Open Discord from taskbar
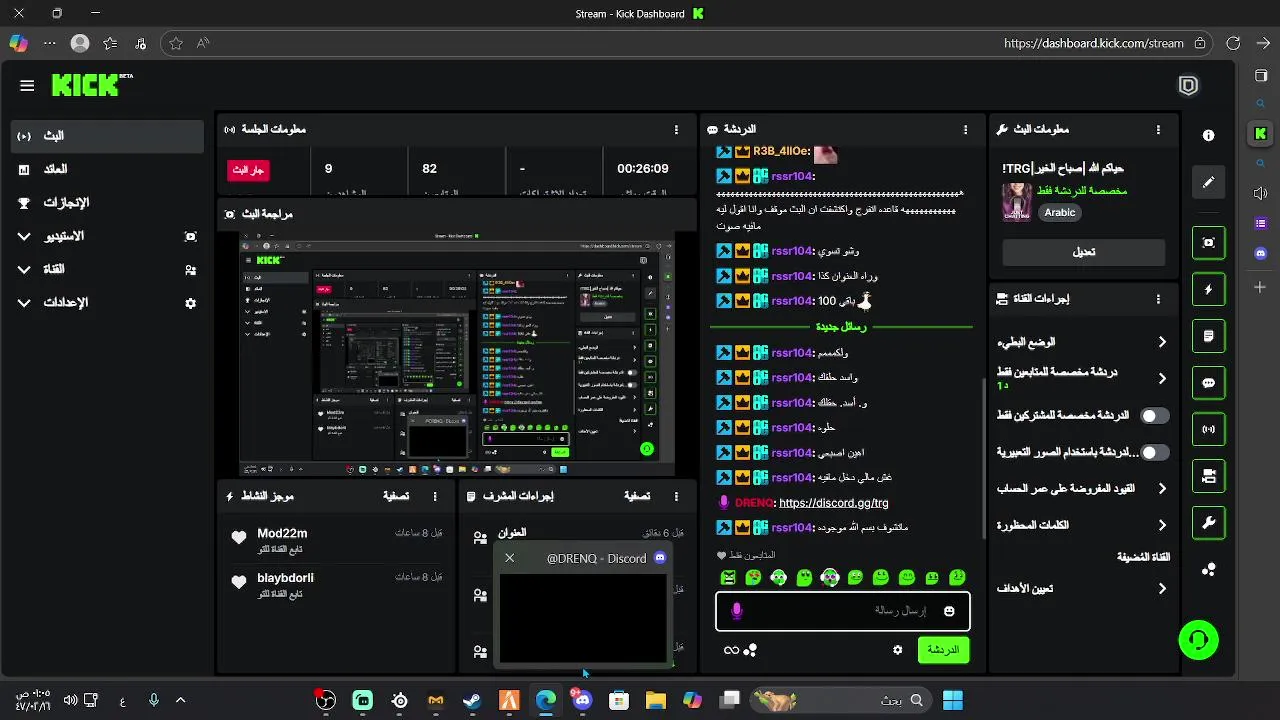The width and height of the screenshot is (1280, 720). 582,701
